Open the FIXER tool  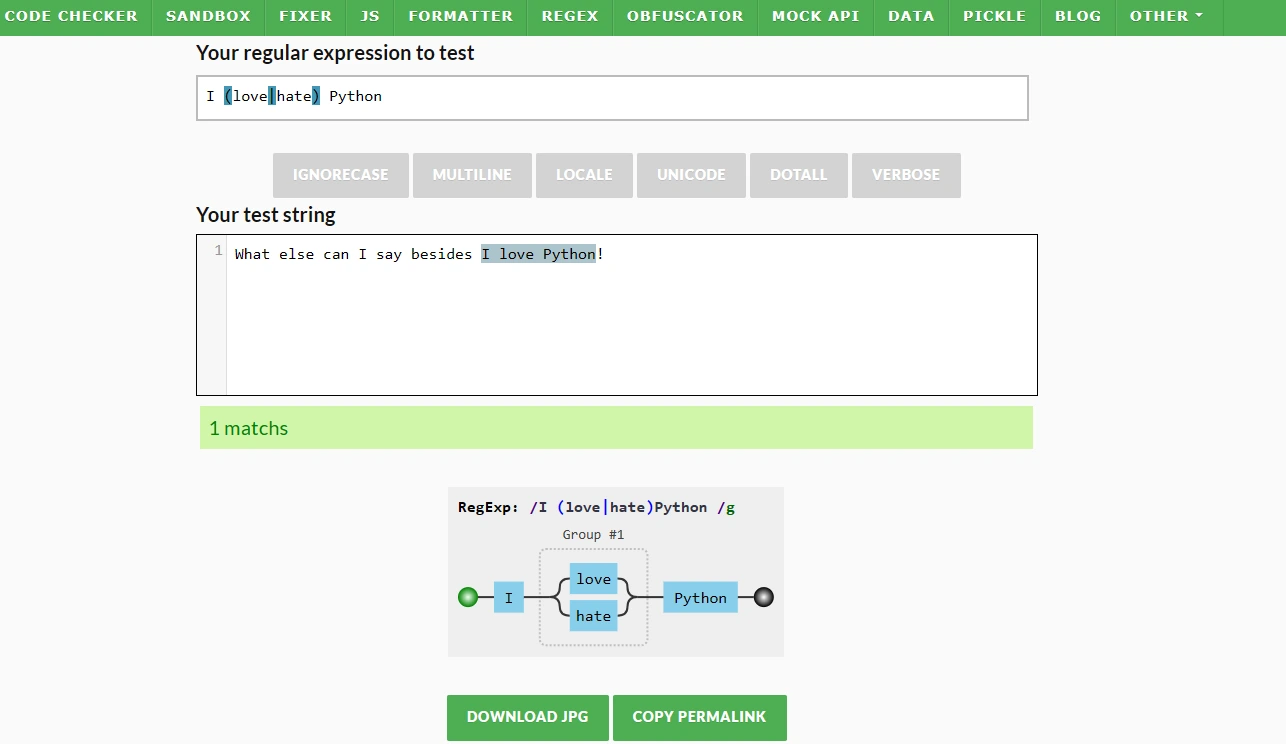click(305, 16)
